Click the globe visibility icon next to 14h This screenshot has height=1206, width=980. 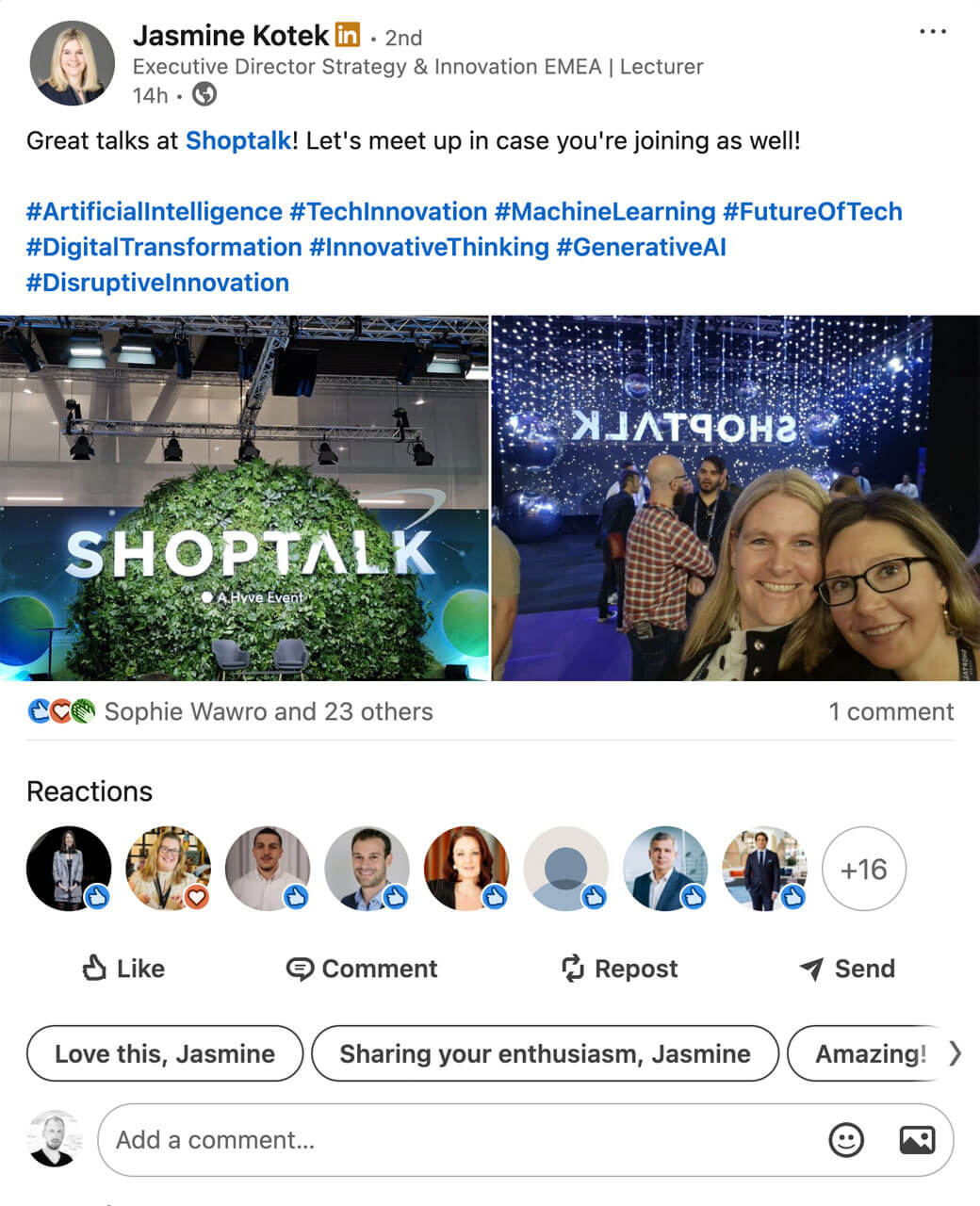(204, 94)
